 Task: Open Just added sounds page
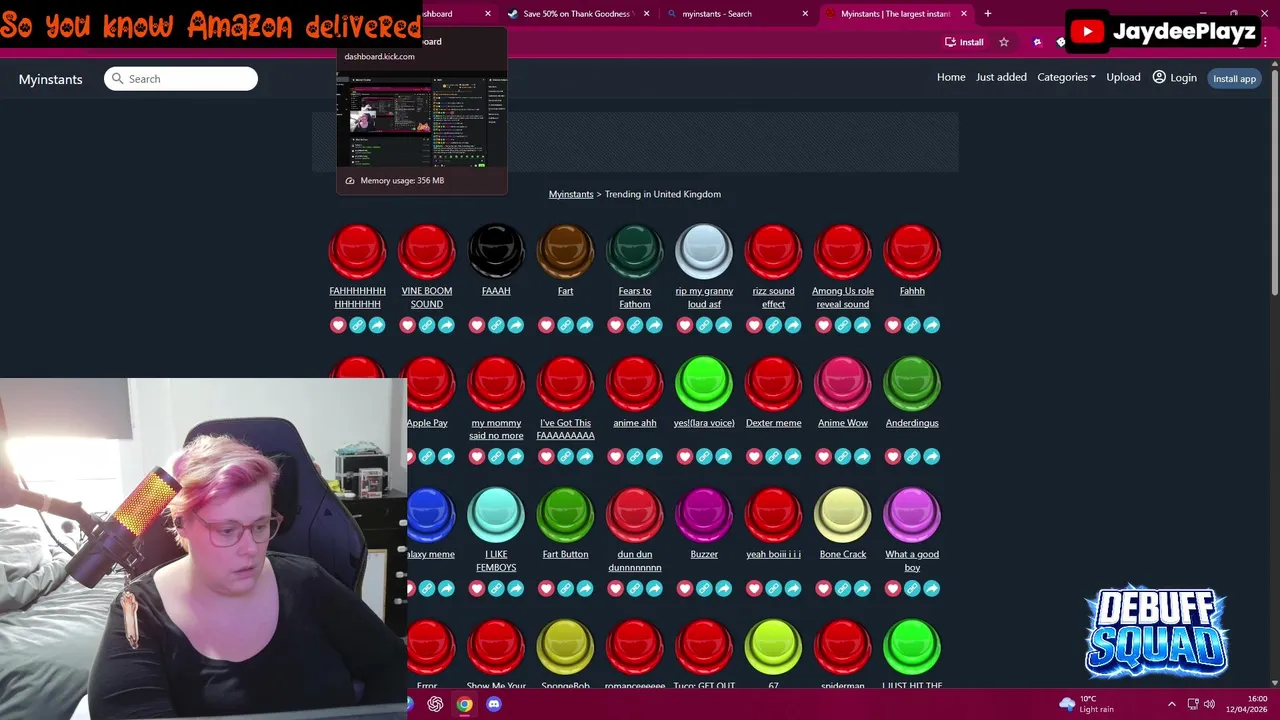[1001, 77]
